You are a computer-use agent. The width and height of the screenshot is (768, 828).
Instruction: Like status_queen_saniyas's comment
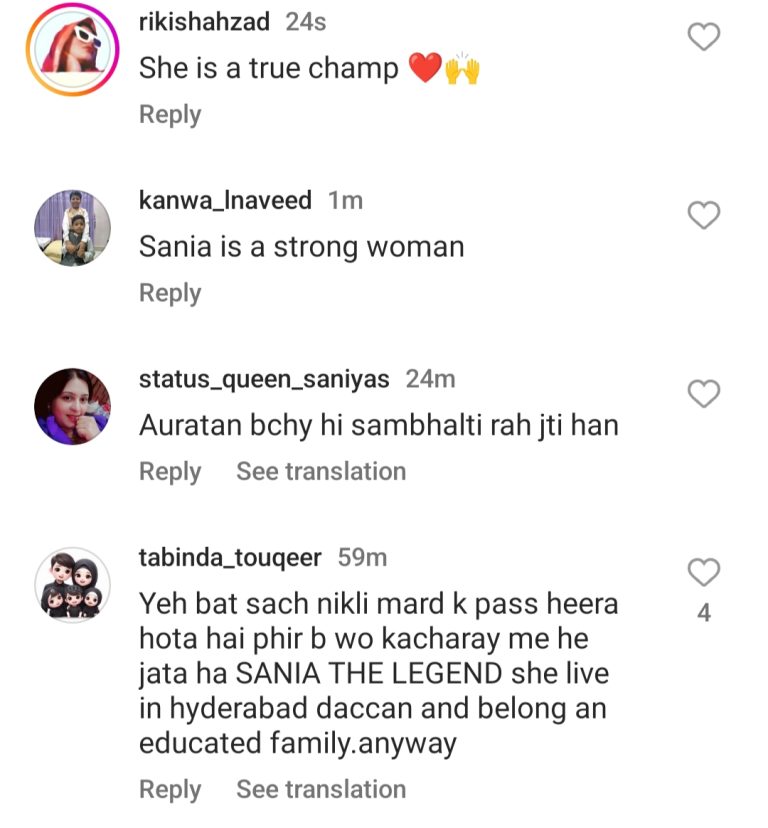tap(704, 394)
